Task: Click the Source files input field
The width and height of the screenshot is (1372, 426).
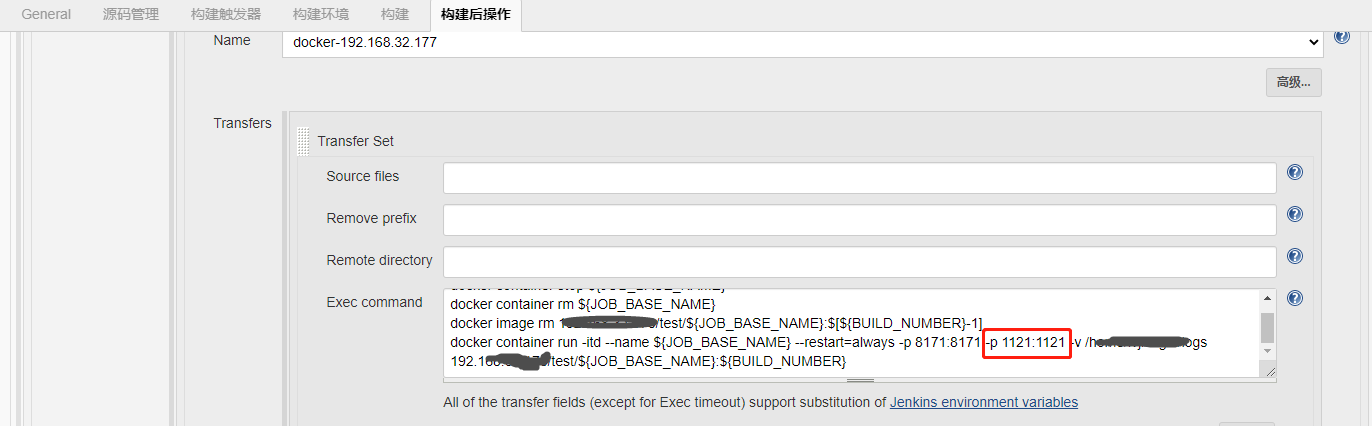Action: [860, 178]
